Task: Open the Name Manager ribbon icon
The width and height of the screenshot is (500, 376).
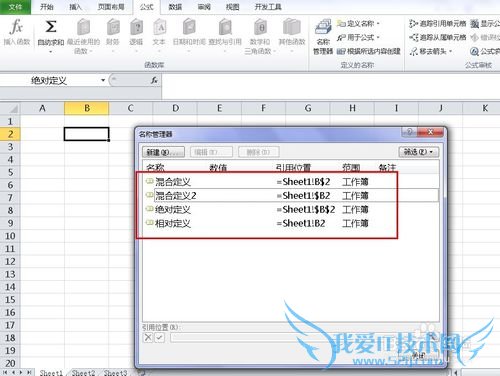Action: (323, 27)
